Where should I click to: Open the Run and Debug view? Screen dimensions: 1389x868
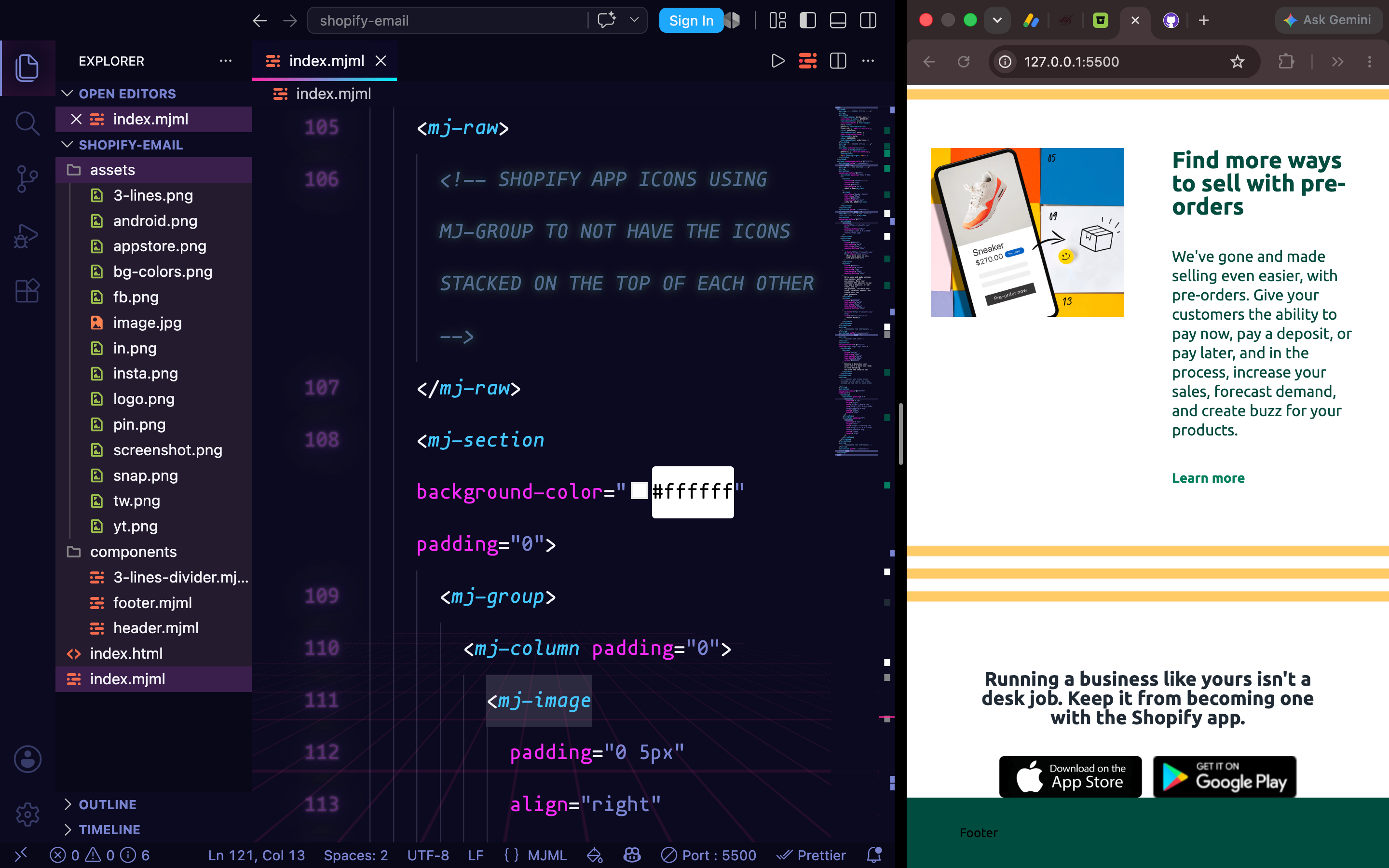tap(27, 235)
